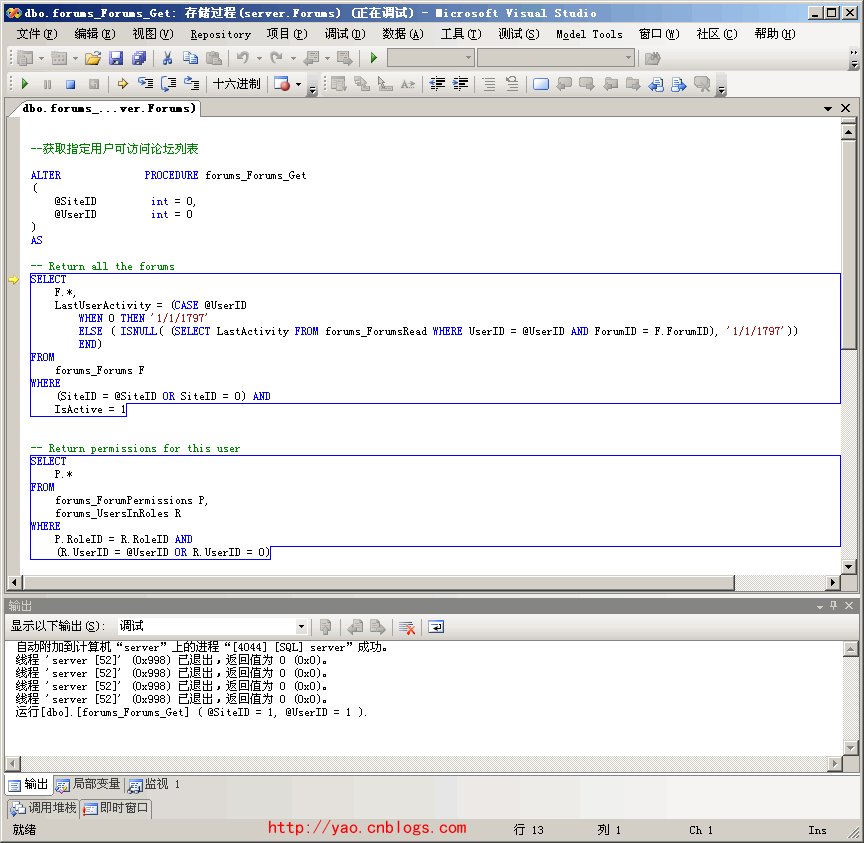
Task: Click the Cut scissors icon
Action: (x=167, y=59)
